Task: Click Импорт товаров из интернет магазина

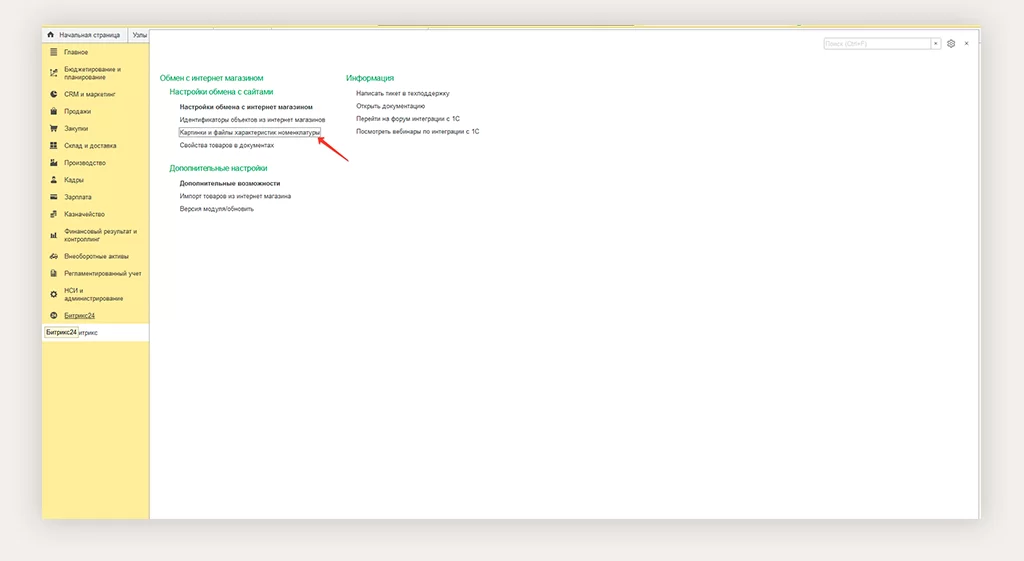Action: point(235,196)
